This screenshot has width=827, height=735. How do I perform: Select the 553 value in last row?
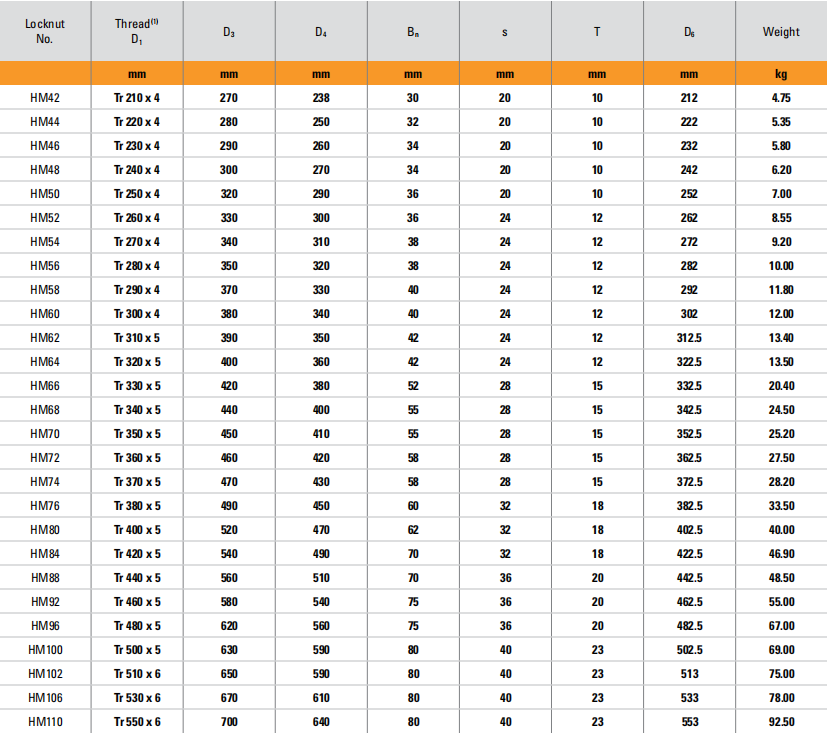688,721
